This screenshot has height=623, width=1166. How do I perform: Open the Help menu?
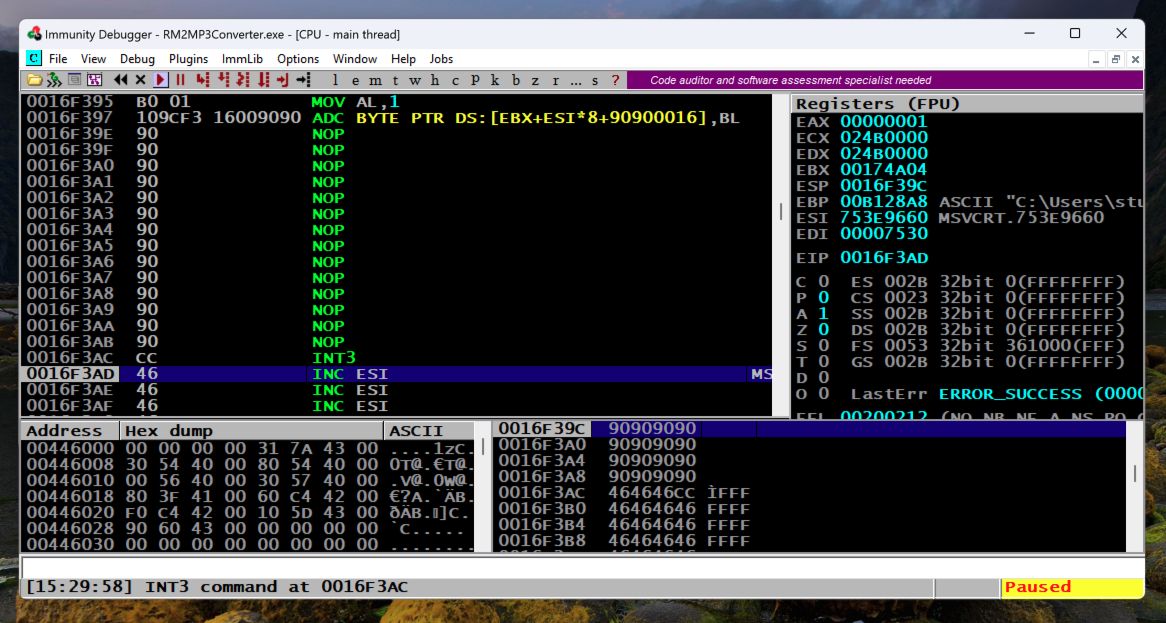(403, 59)
